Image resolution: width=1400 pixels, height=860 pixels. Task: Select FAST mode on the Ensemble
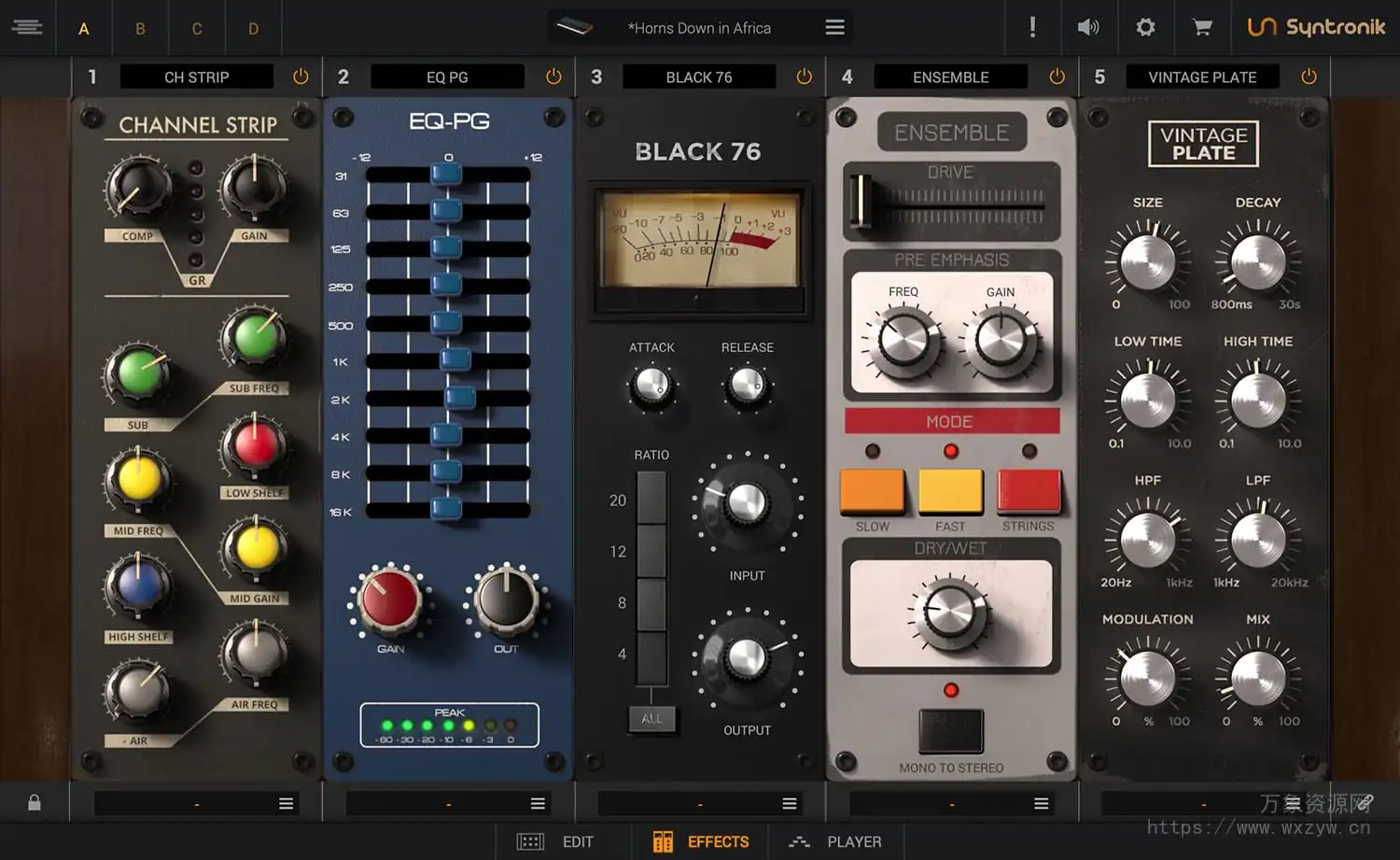(x=950, y=492)
